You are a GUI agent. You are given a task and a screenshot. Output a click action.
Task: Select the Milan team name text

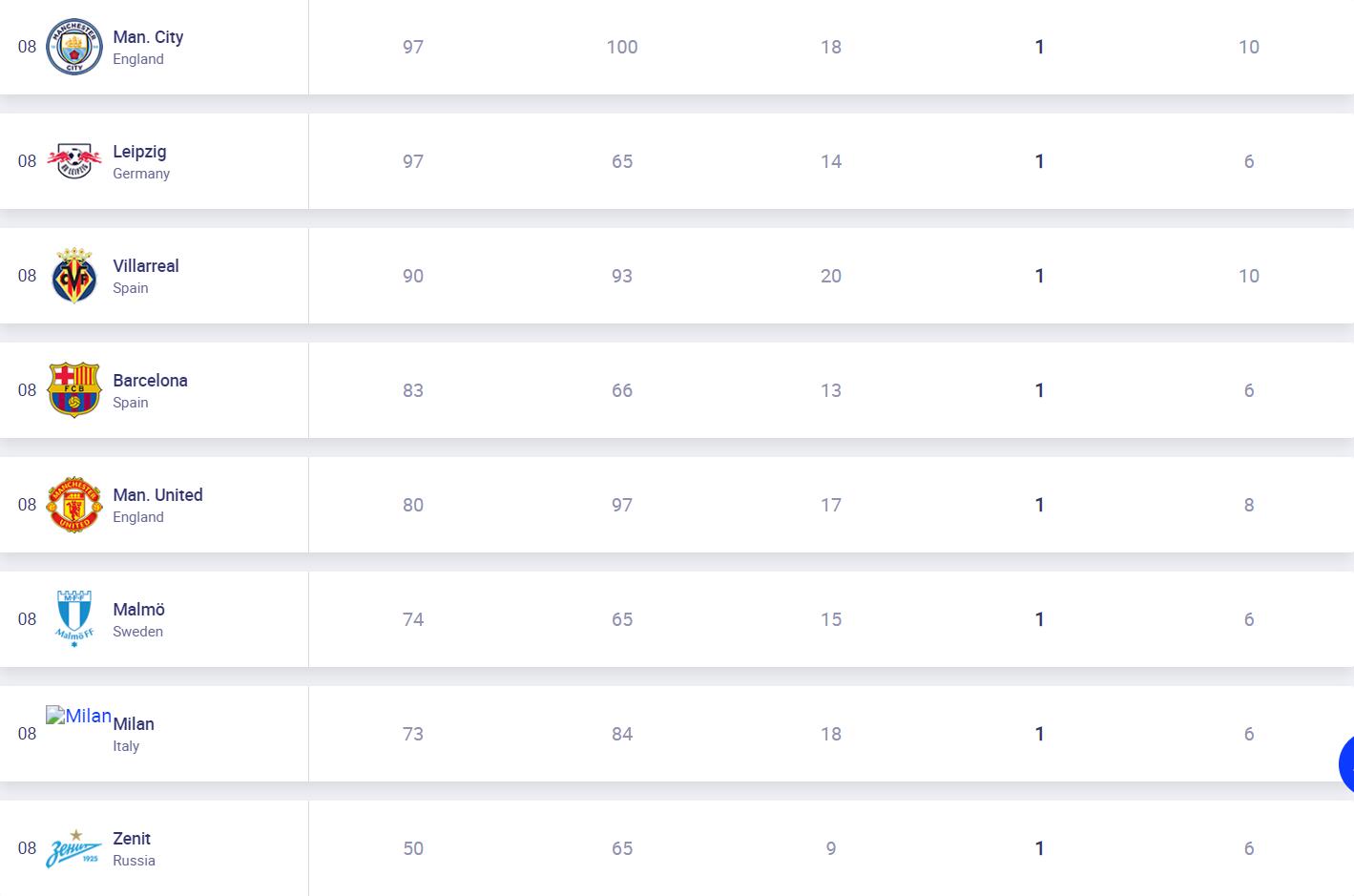tap(134, 724)
